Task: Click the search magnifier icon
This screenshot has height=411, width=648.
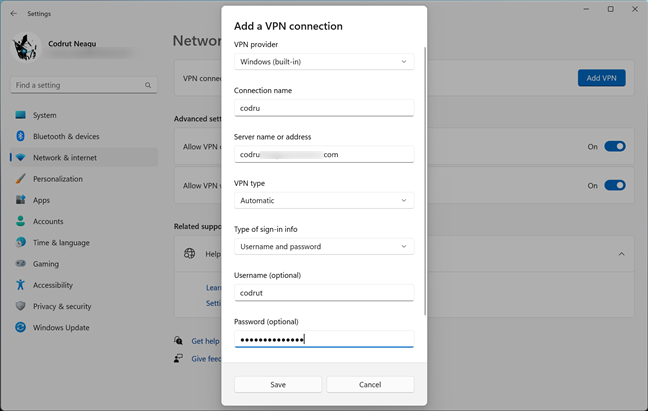Action: click(x=148, y=85)
